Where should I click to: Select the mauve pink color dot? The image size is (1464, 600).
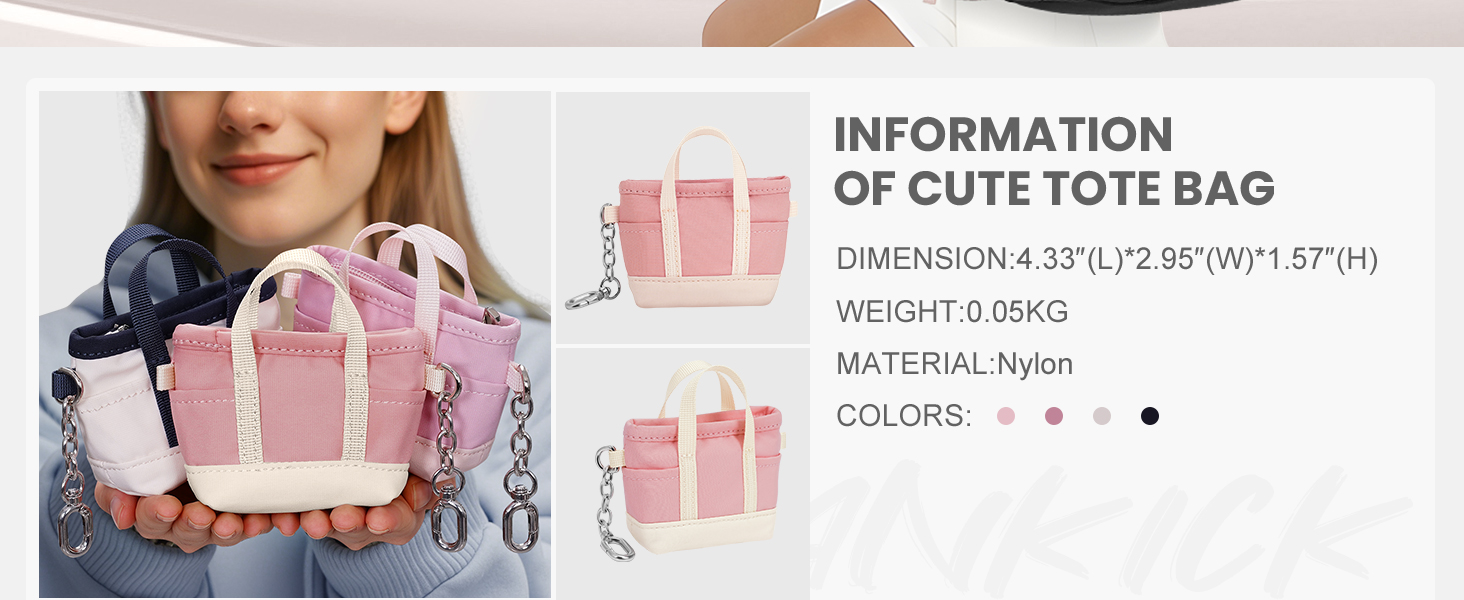click(1054, 416)
